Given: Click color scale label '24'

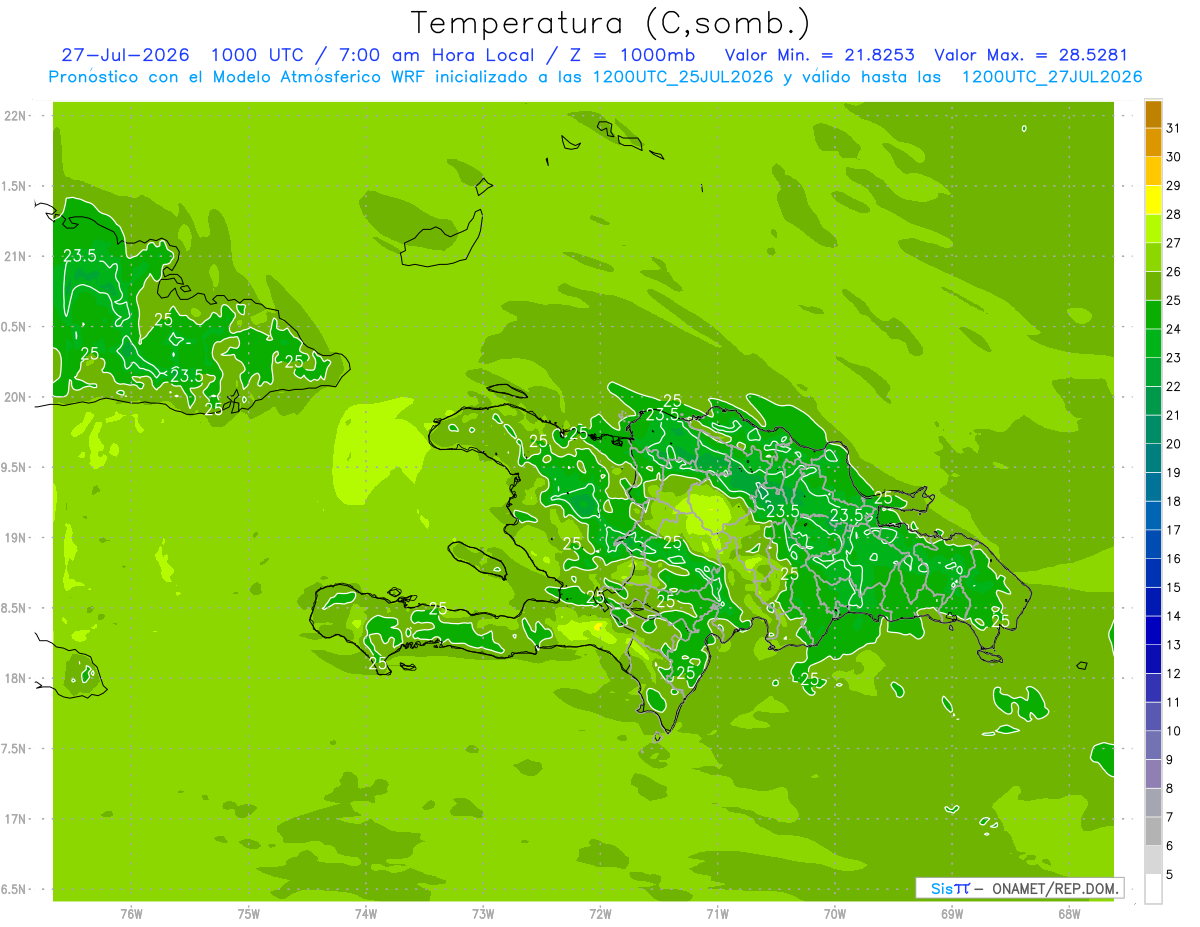Looking at the screenshot, I should pyautogui.click(x=1174, y=329).
